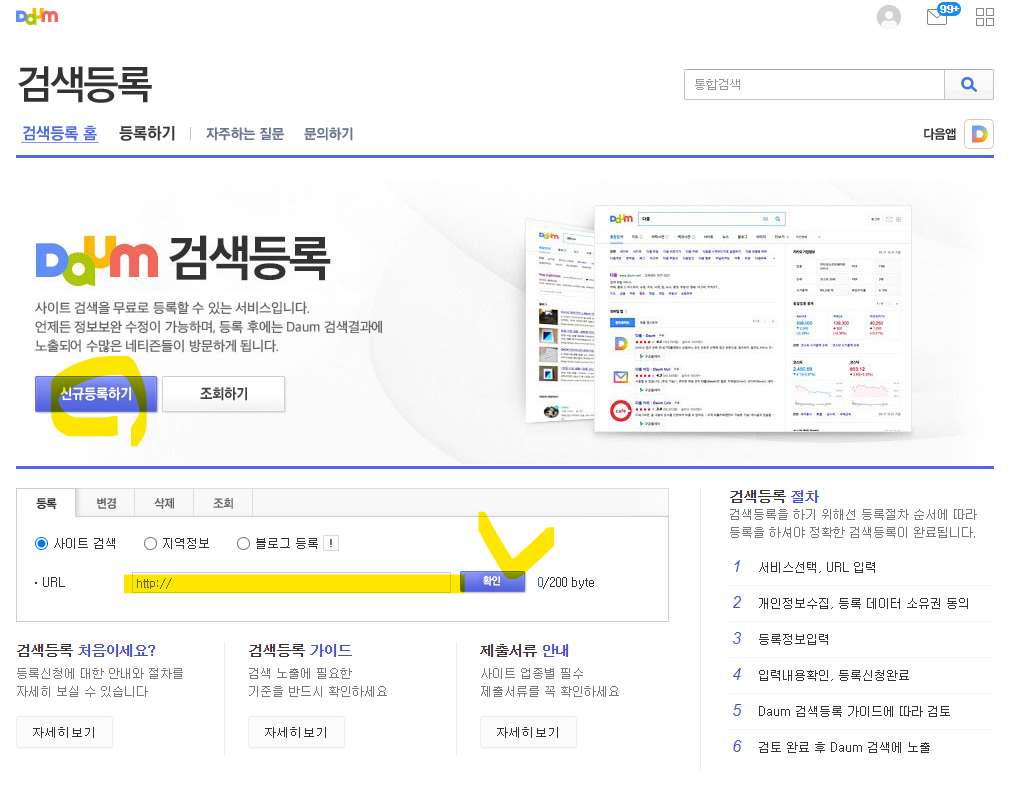1019x793 pixels.
Task: Click the Daum logo in the header
Action: coord(36,15)
